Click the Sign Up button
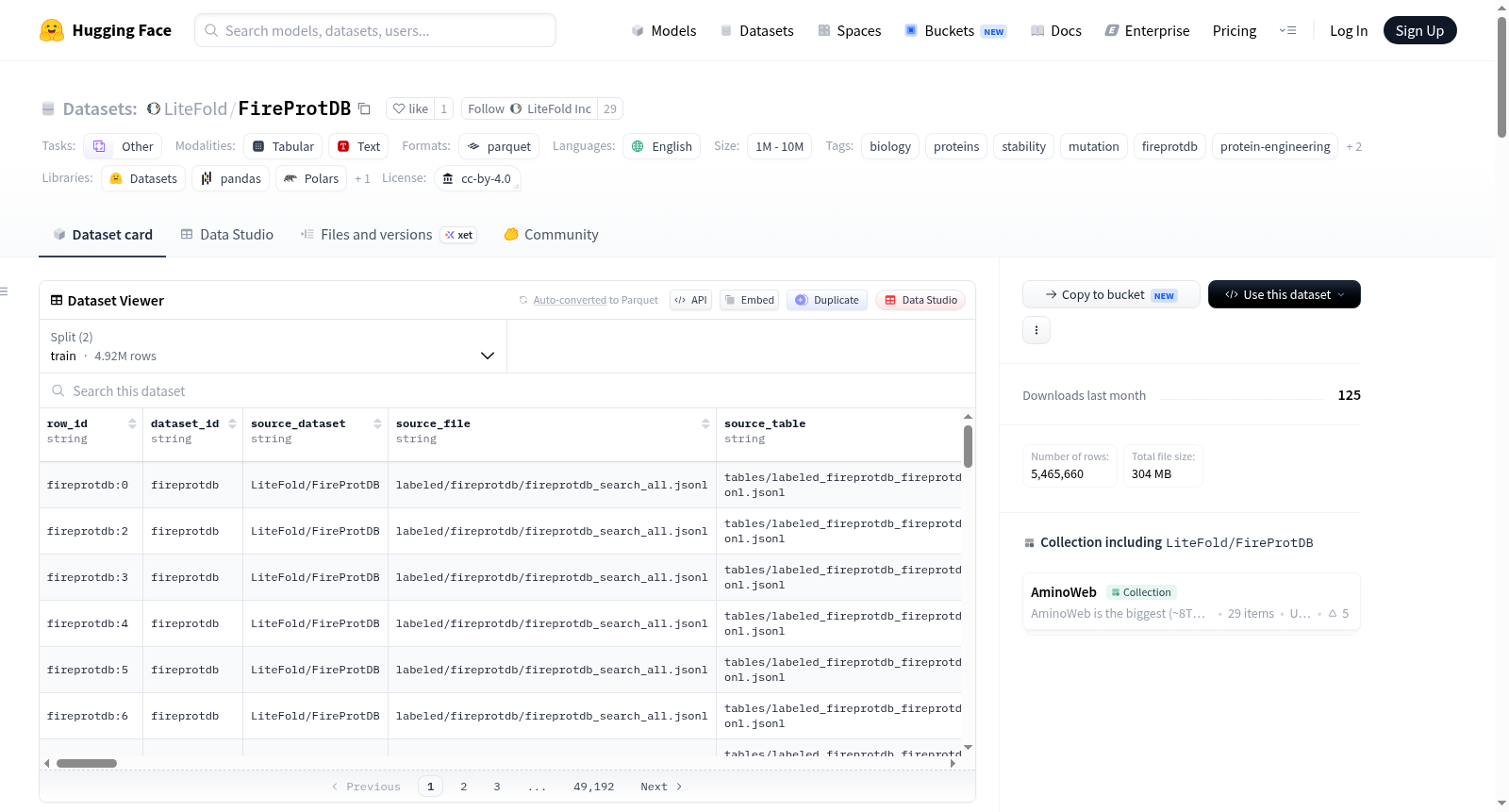Image resolution: width=1509 pixels, height=812 pixels. click(x=1419, y=30)
